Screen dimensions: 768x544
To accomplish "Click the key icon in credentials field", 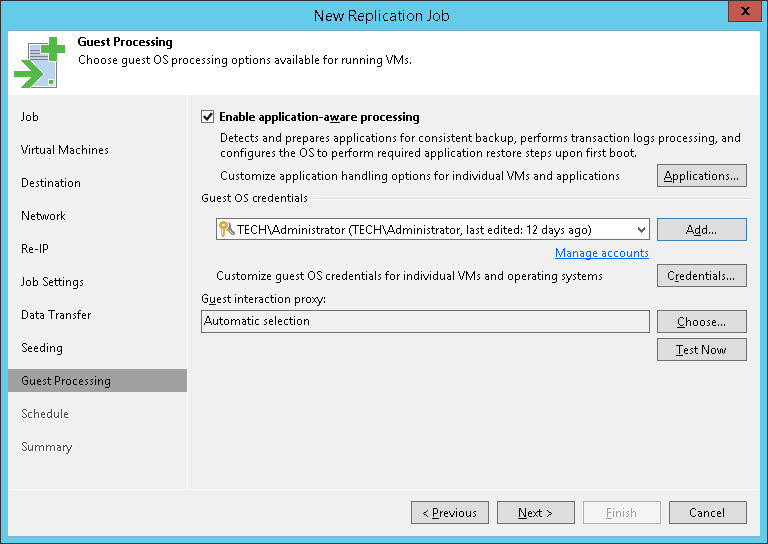I will (226, 230).
